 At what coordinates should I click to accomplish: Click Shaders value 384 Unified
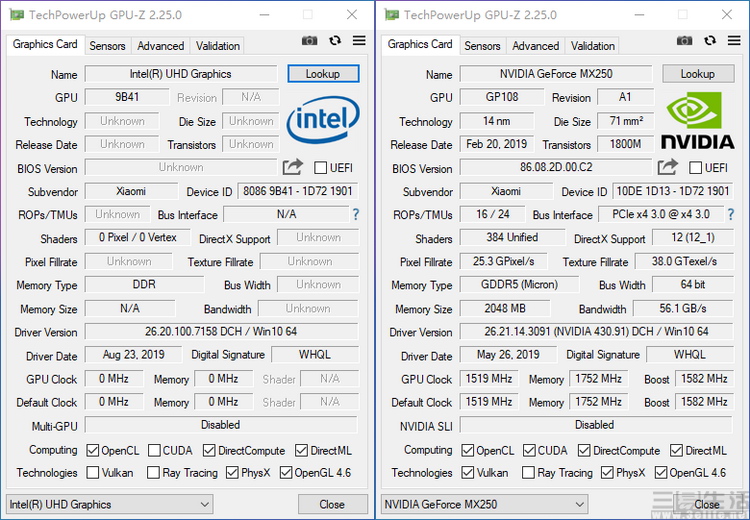512,237
